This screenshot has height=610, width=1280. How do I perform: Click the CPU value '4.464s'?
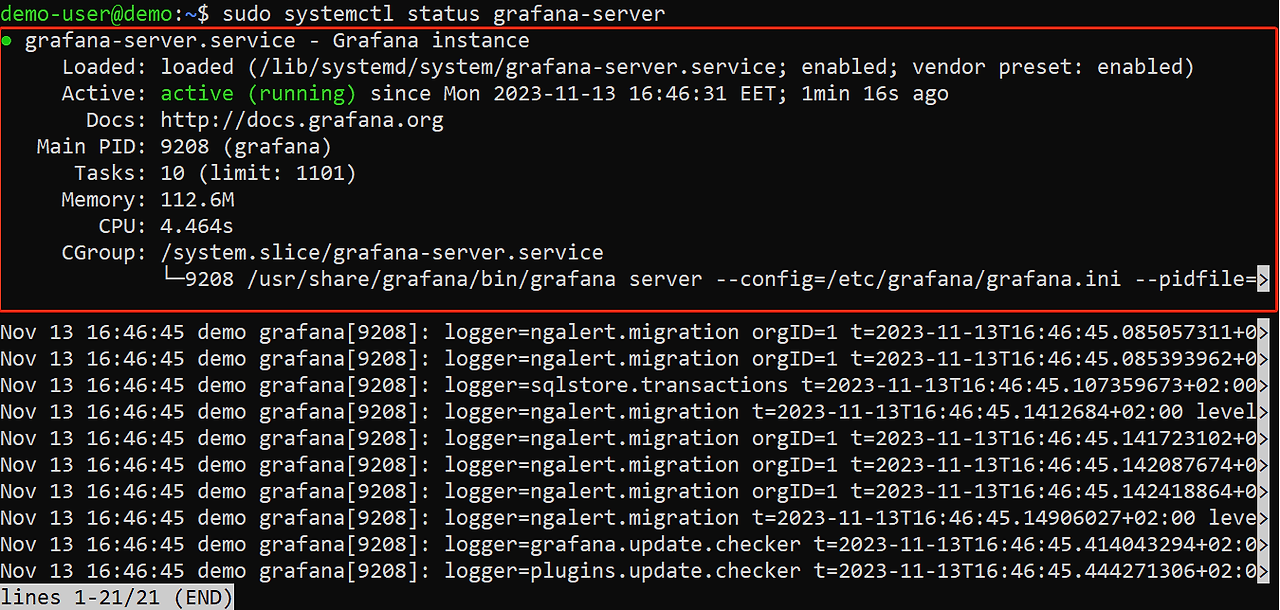pyautogui.click(x=197, y=226)
